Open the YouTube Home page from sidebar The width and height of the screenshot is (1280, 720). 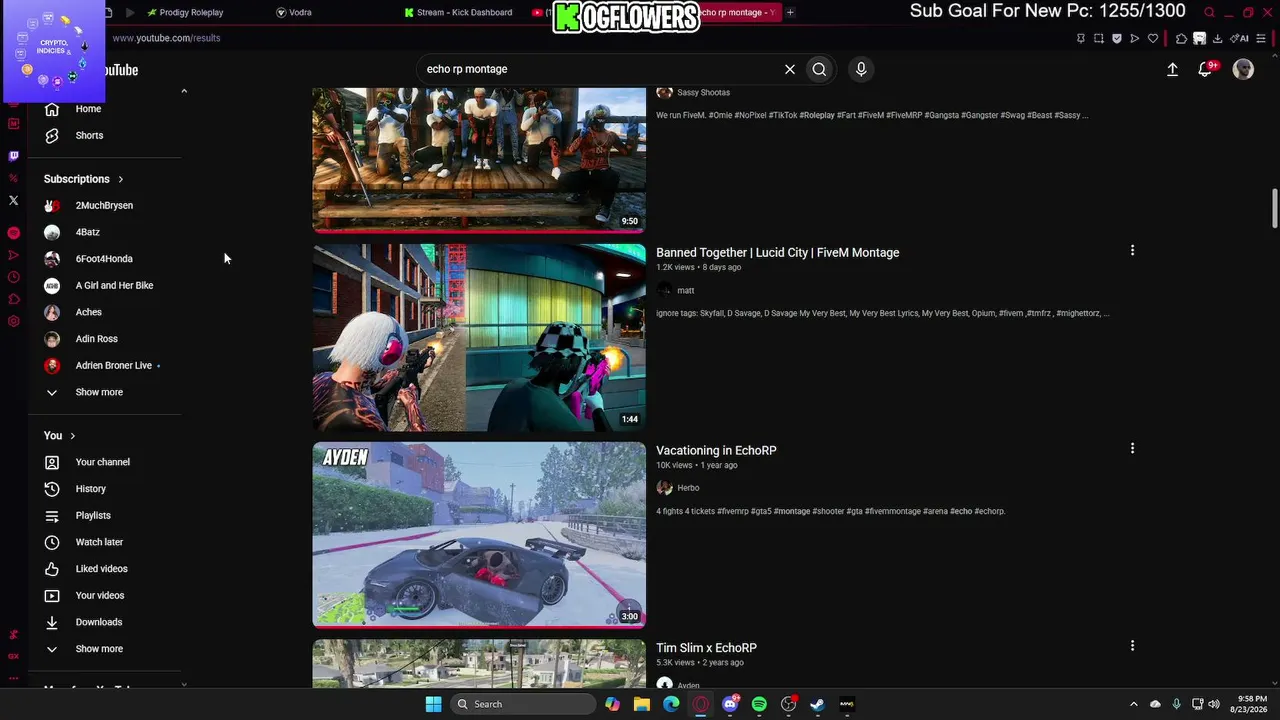click(88, 109)
